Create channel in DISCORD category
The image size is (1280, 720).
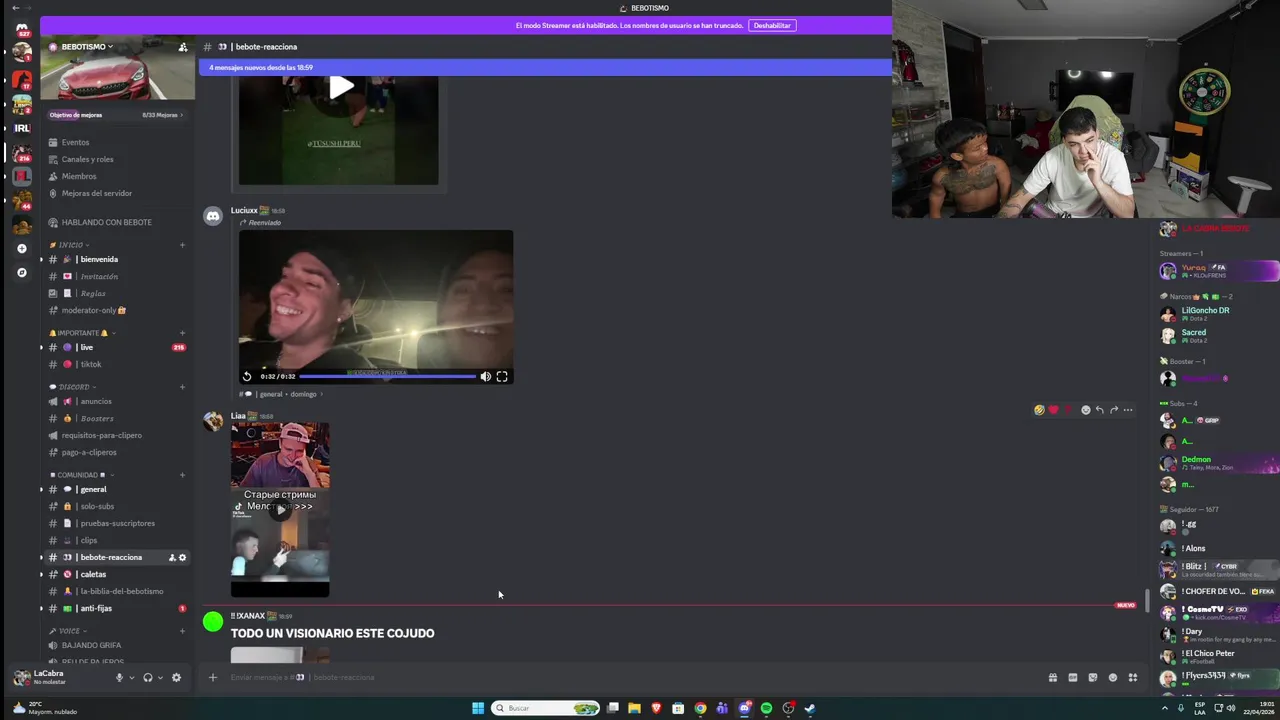tap(182, 387)
